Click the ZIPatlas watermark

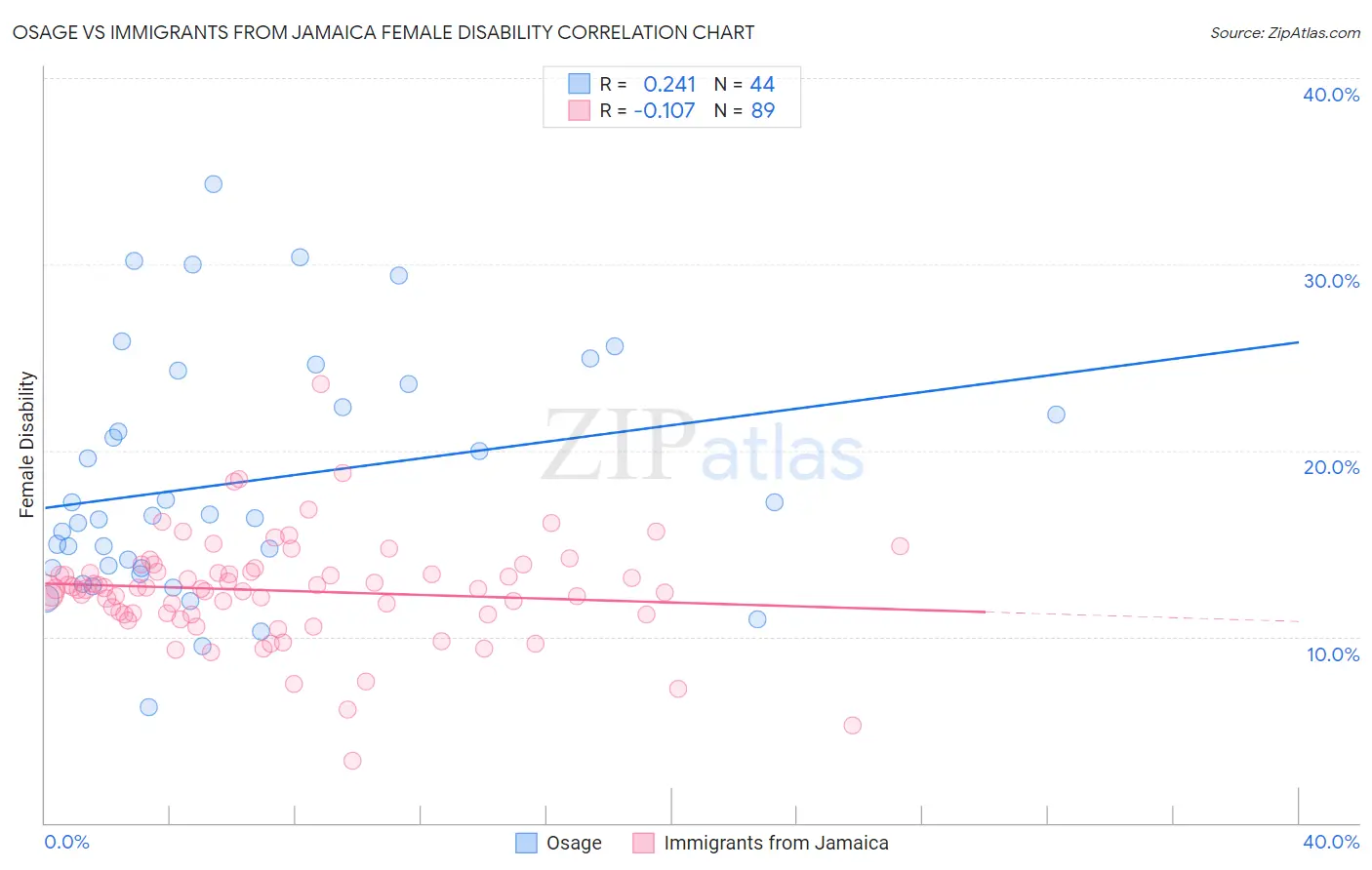pyautogui.click(x=703, y=447)
